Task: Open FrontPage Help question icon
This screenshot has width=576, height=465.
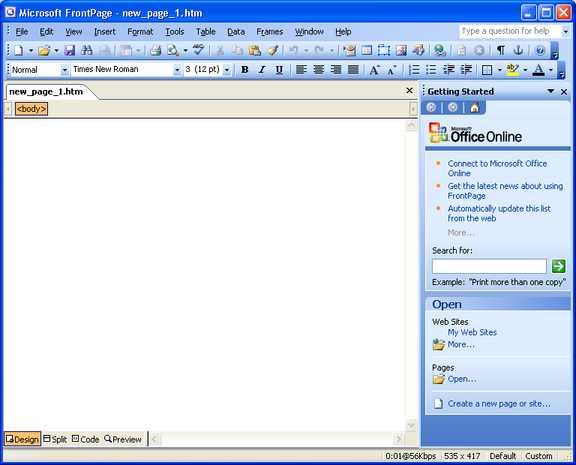Action: point(540,50)
